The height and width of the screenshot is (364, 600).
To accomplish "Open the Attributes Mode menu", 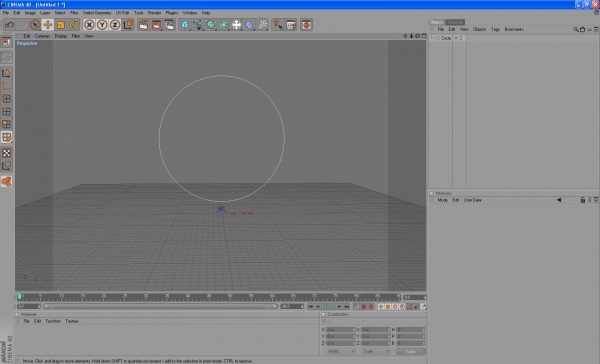I will click(442, 200).
